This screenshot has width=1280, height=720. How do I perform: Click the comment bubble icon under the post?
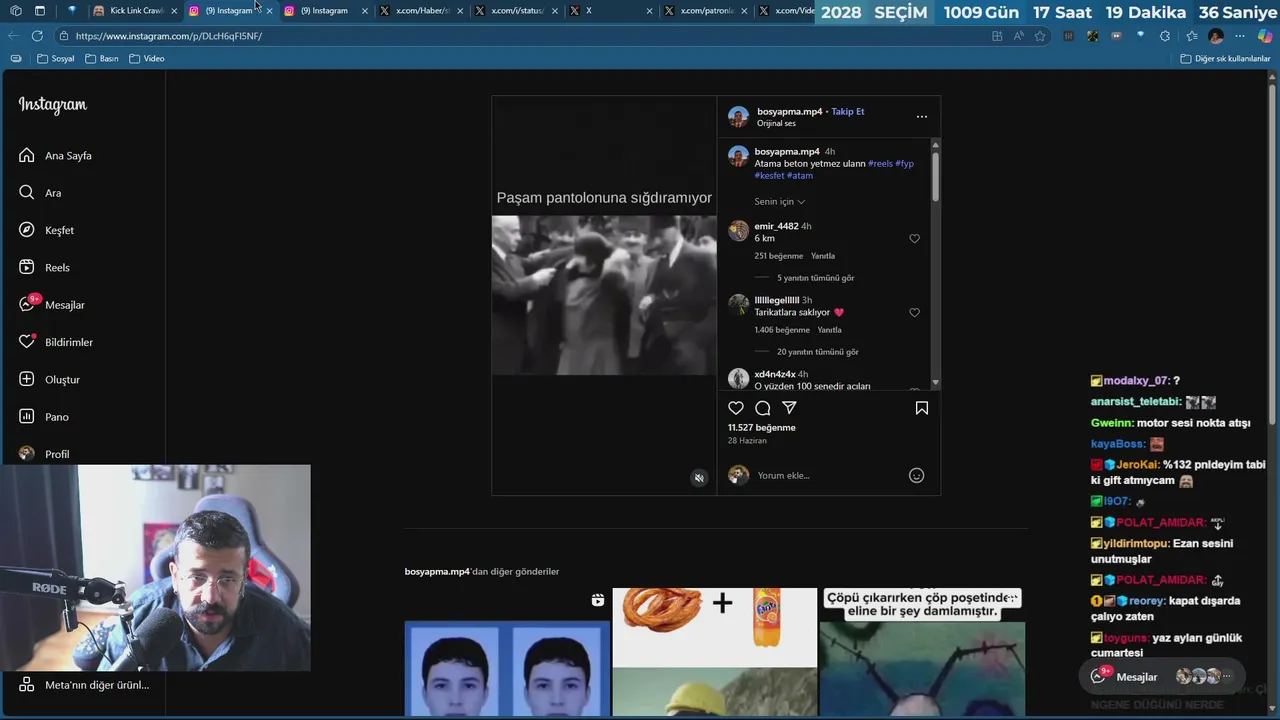763,408
